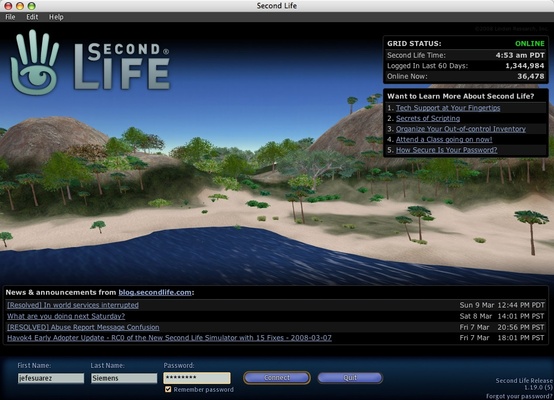Viewport: 554px width, 400px height.
Task: Open Secrets of Scripting link
Action: click(x=428, y=118)
